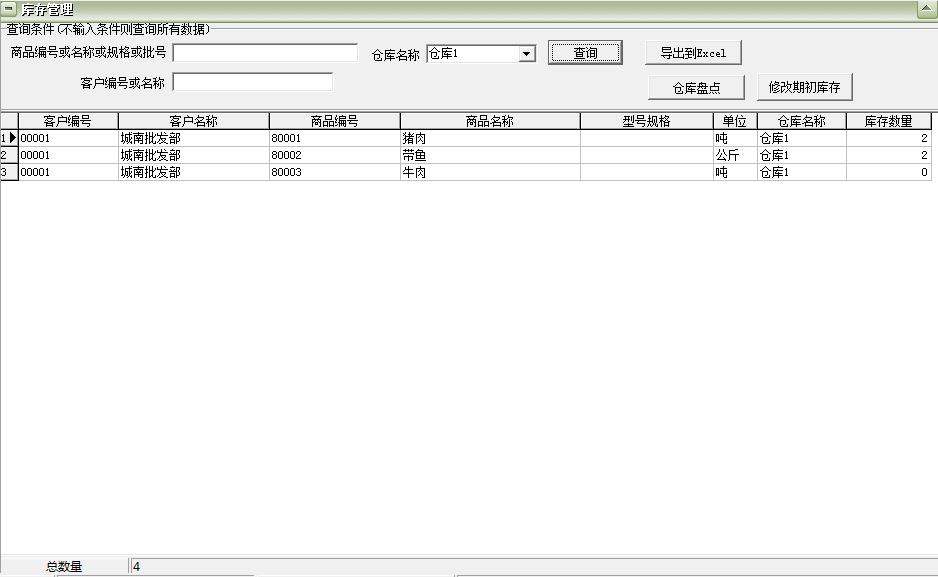Click the 库存管理 window menu icon

[9, 9]
